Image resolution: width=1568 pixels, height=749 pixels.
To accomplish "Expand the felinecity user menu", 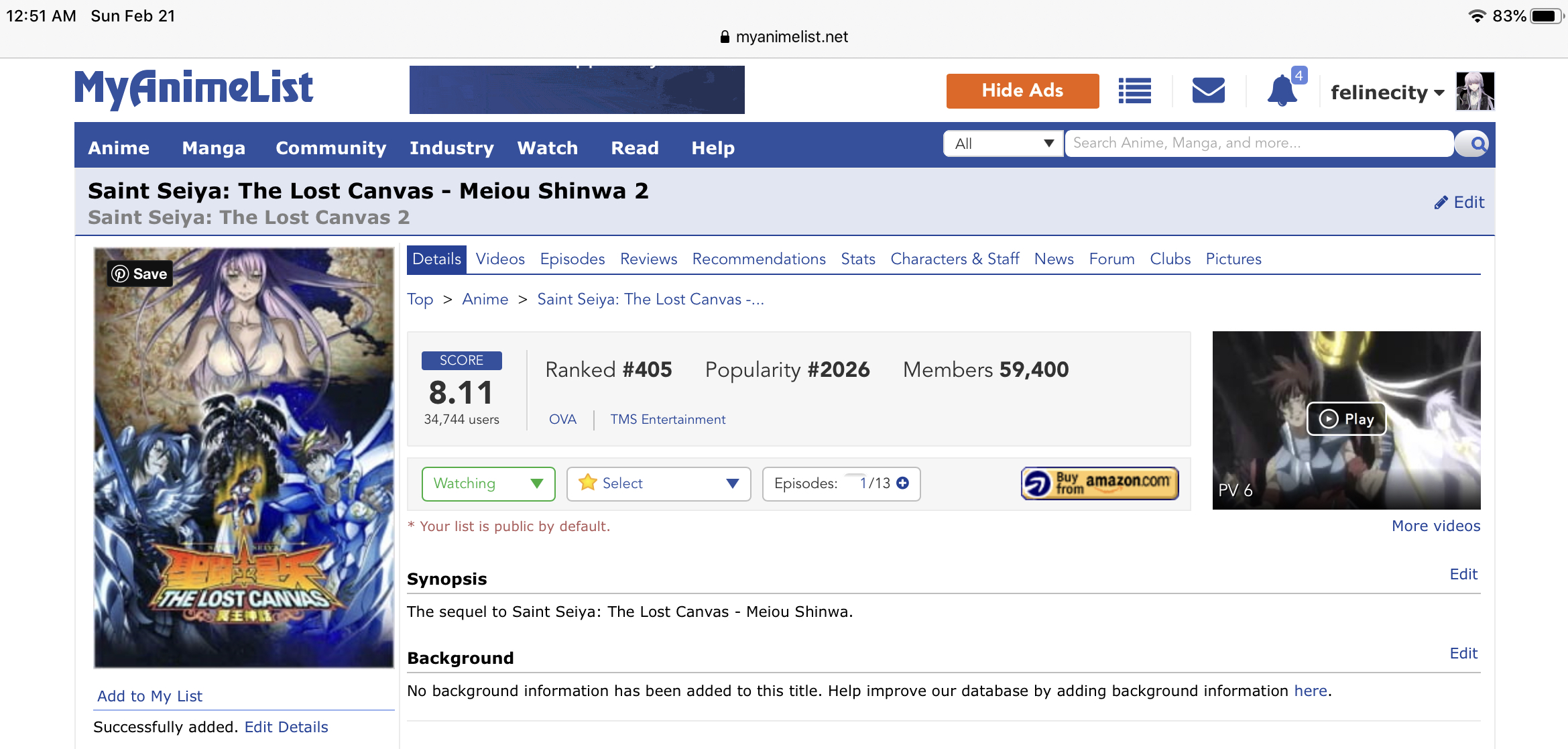I will 1386,93.
